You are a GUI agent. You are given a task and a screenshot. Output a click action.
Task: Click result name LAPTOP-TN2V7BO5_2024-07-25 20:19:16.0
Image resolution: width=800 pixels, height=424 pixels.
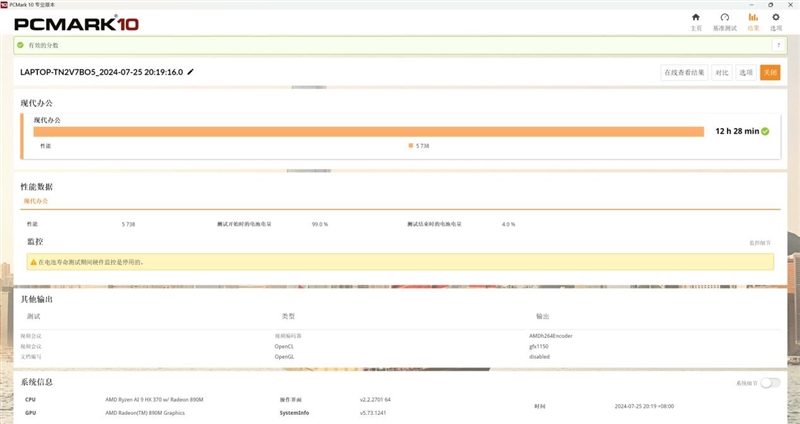[x=102, y=72]
